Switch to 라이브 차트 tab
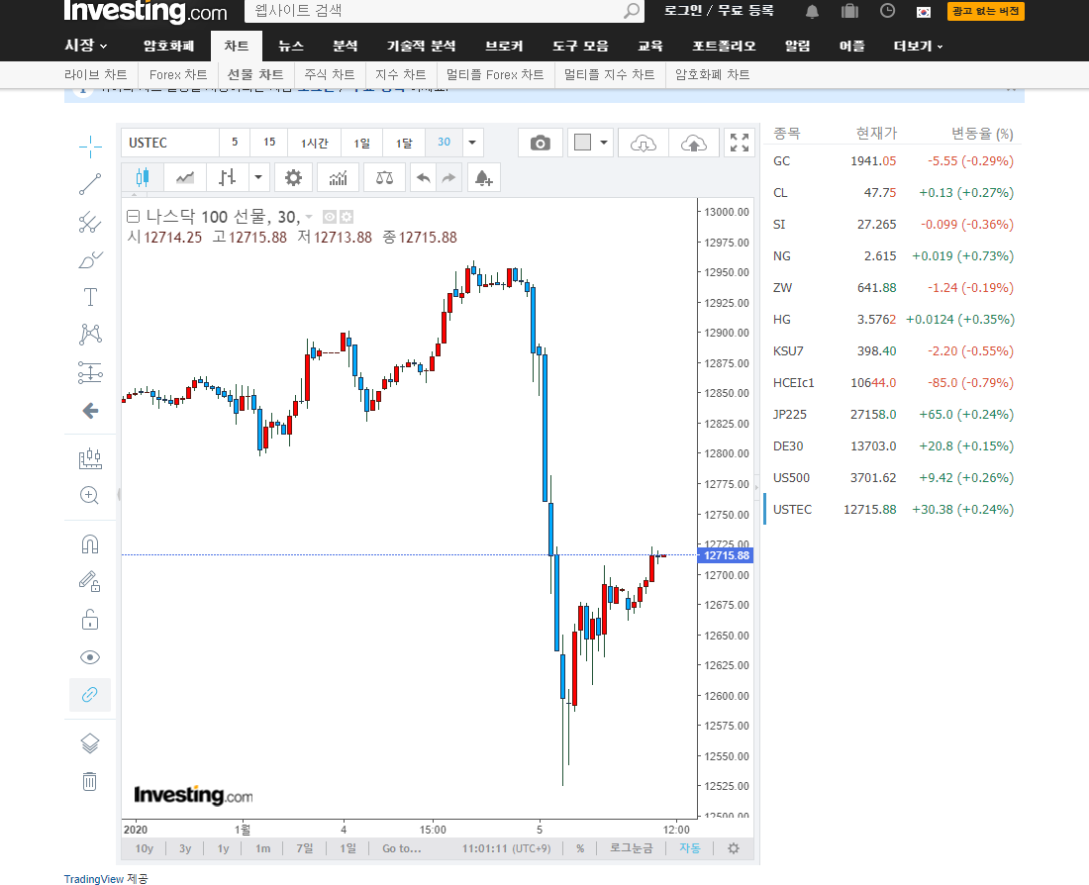Viewport: 1089px width, 885px height. (96, 74)
